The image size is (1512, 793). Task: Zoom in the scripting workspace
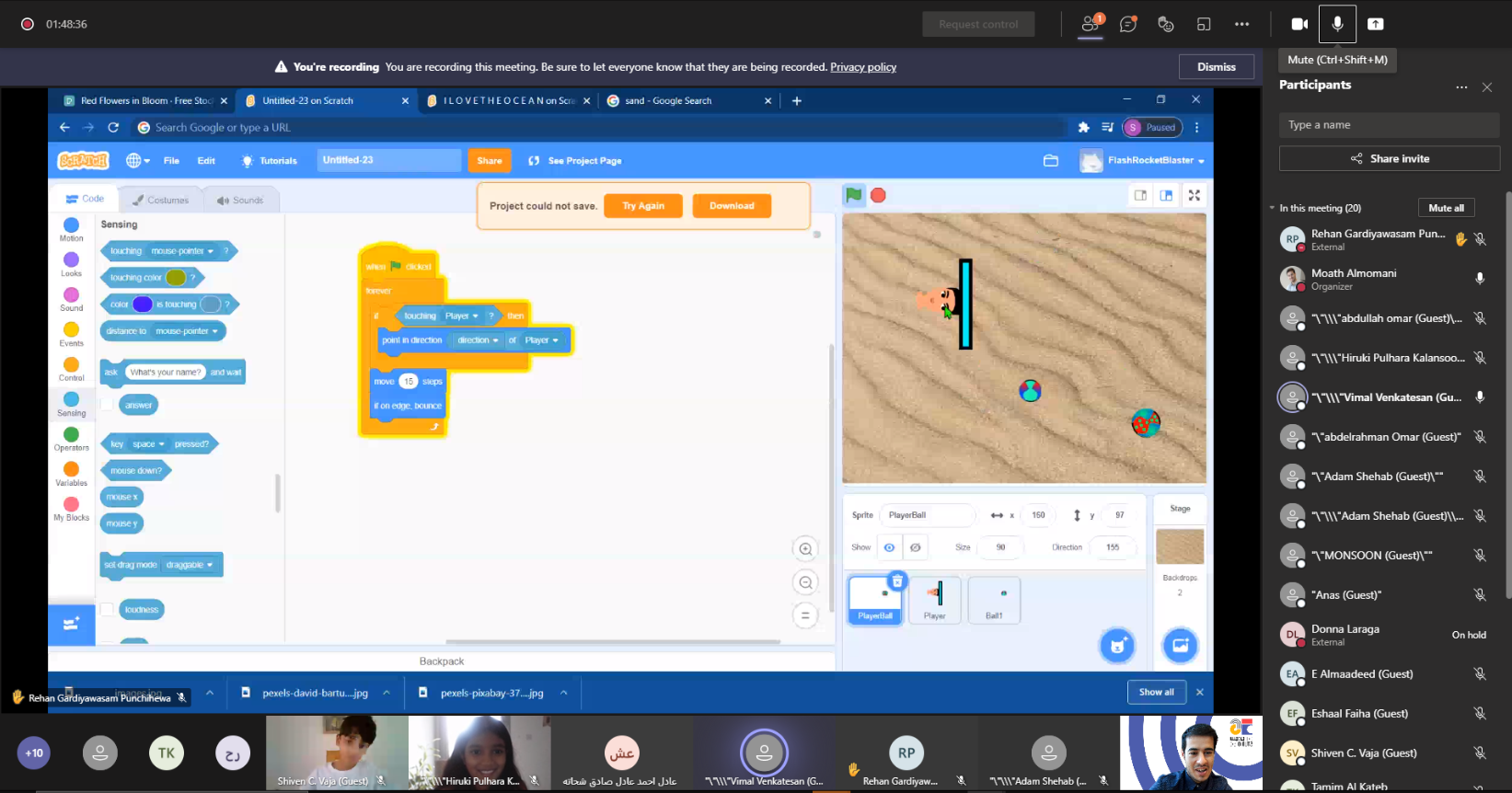[805, 549]
